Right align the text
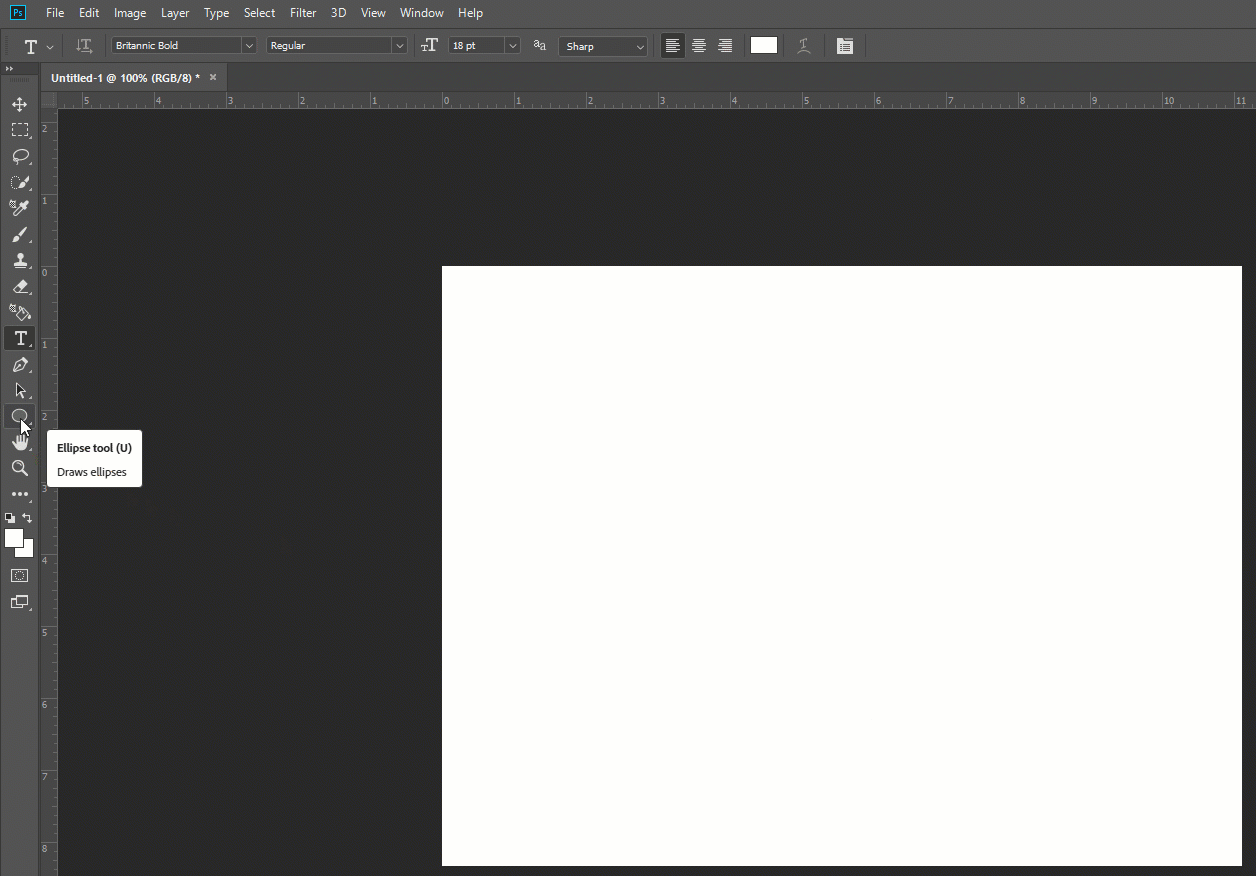Image resolution: width=1256 pixels, height=876 pixels. [725, 46]
